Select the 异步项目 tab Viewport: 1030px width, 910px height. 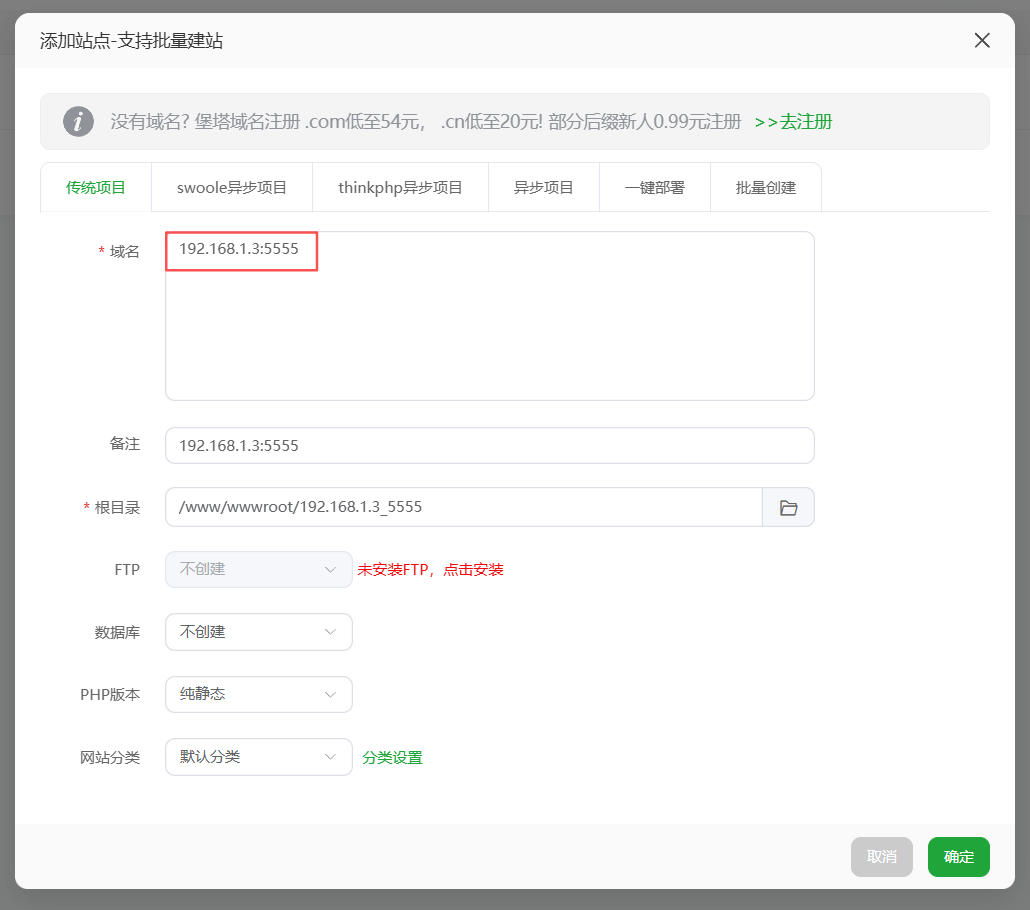544,187
